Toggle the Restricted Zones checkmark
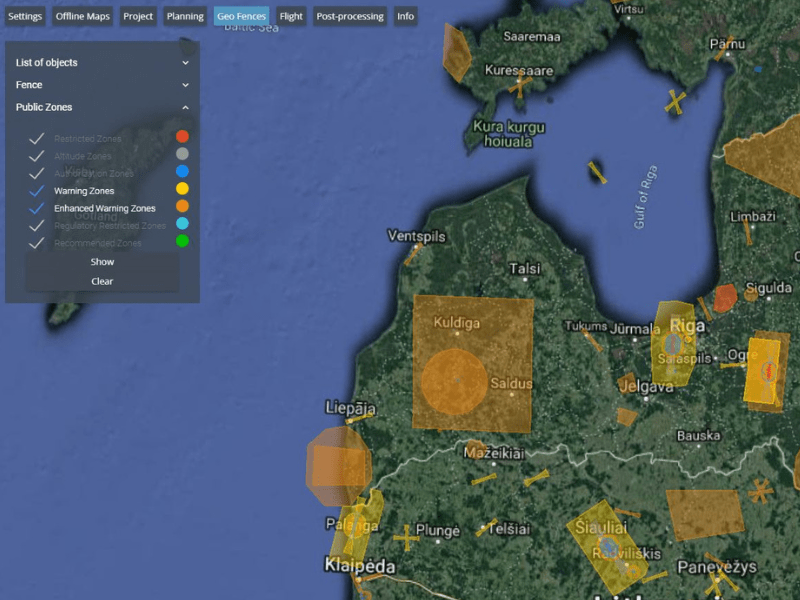 36,138
